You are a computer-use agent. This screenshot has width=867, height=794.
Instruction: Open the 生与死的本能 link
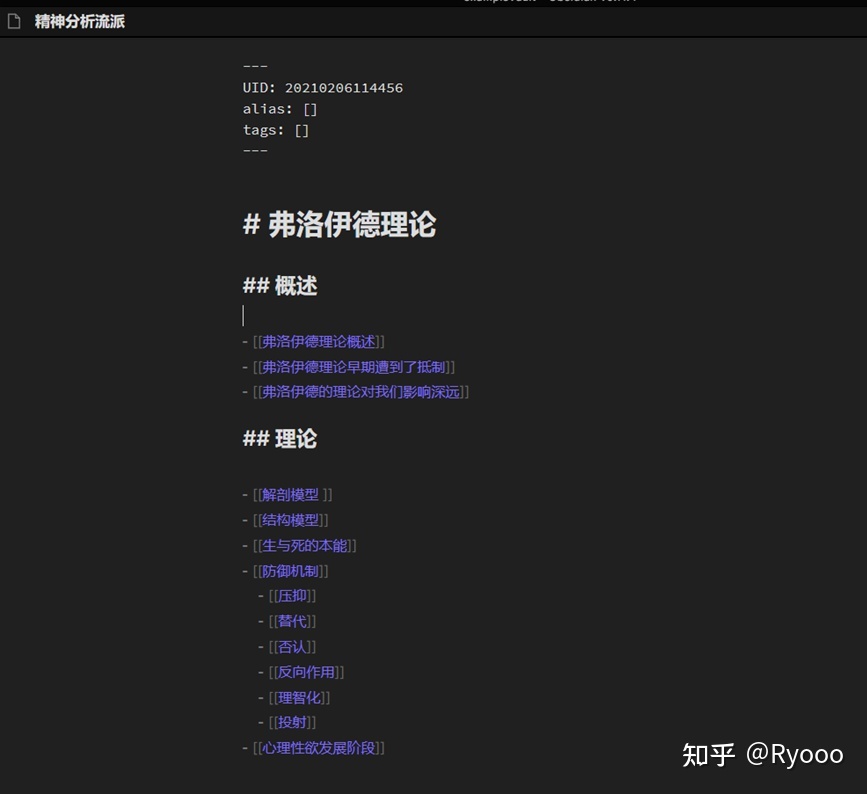(305, 546)
